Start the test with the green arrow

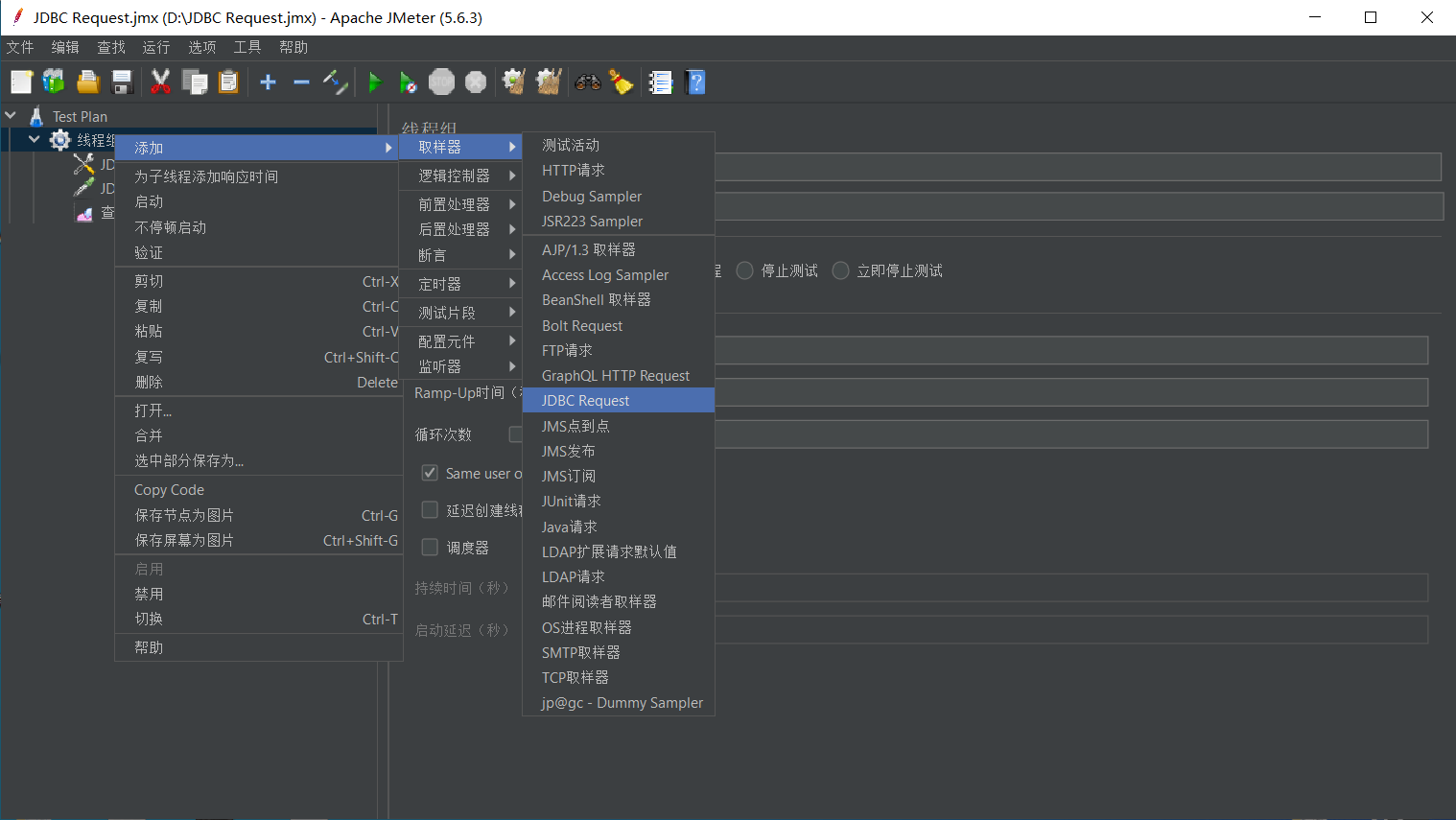click(x=375, y=82)
